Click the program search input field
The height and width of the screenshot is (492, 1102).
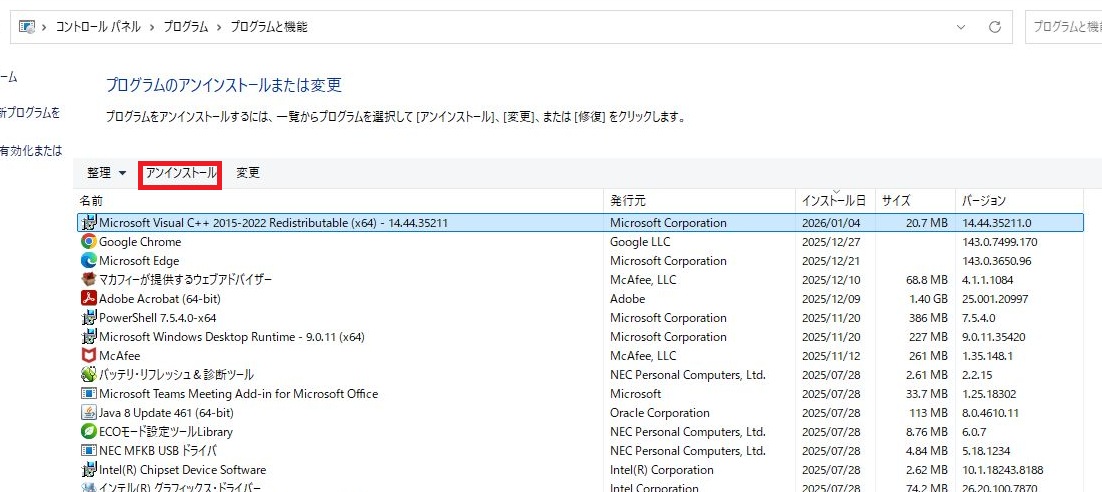(1065, 27)
